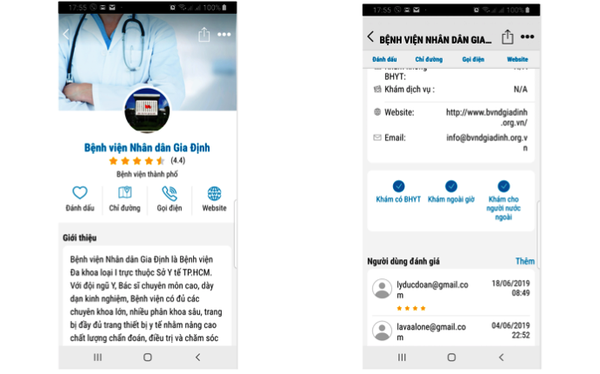Open Chỉ đường map directions icon
600x374 pixels.
(125, 193)
